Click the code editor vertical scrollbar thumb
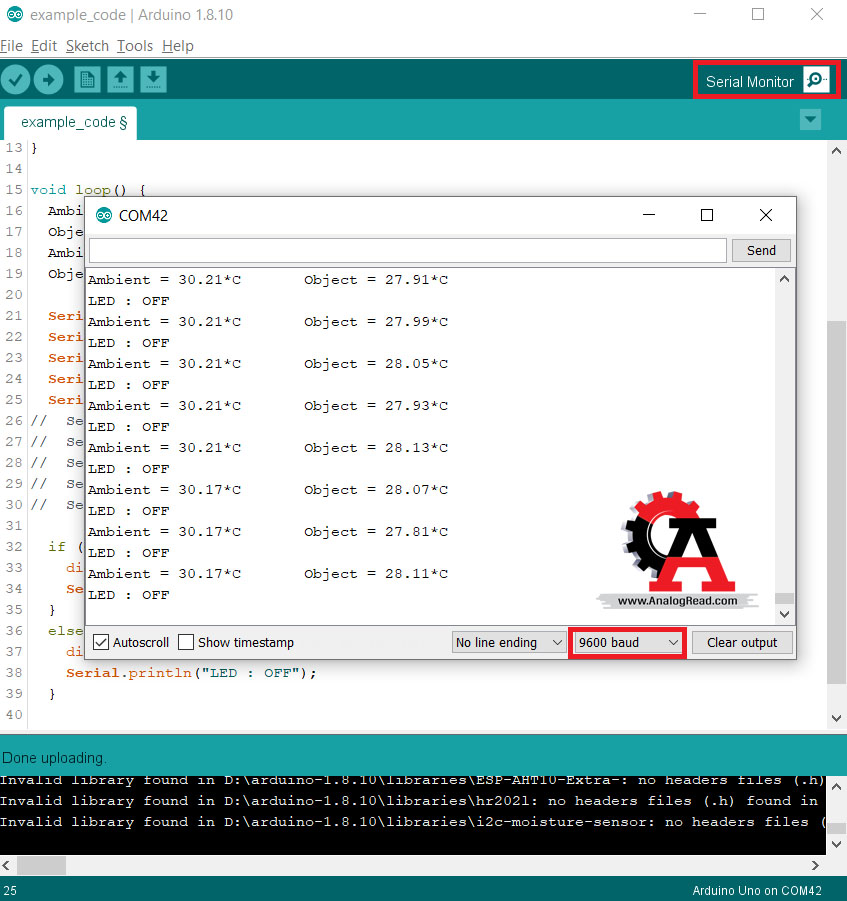This screenshot has height=901, width=847. (x=837, y=503)
